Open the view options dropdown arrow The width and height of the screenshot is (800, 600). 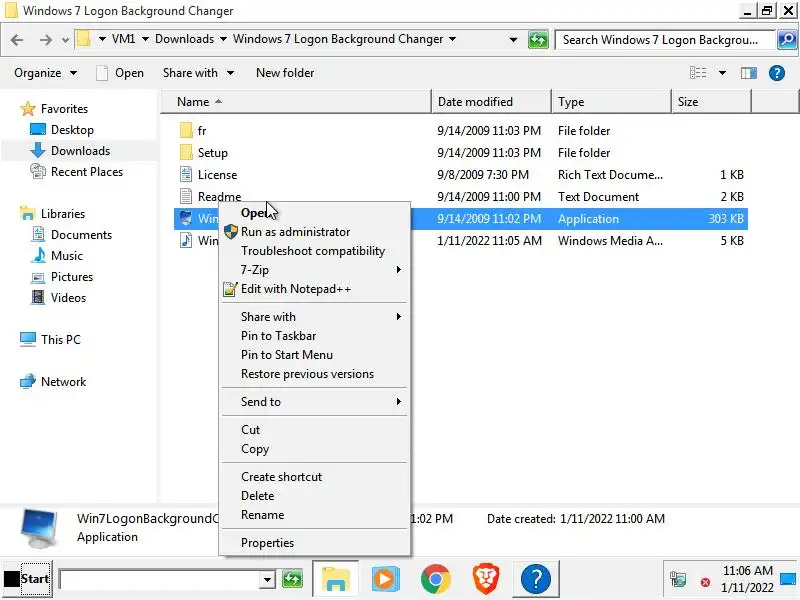[722, 73]
